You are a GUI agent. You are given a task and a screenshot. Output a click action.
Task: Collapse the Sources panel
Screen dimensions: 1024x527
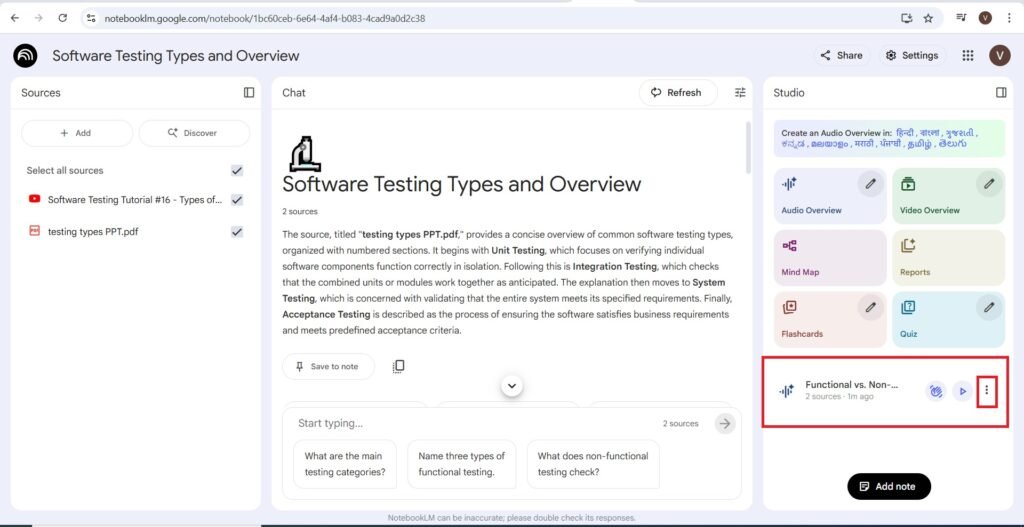coord(249,93)
